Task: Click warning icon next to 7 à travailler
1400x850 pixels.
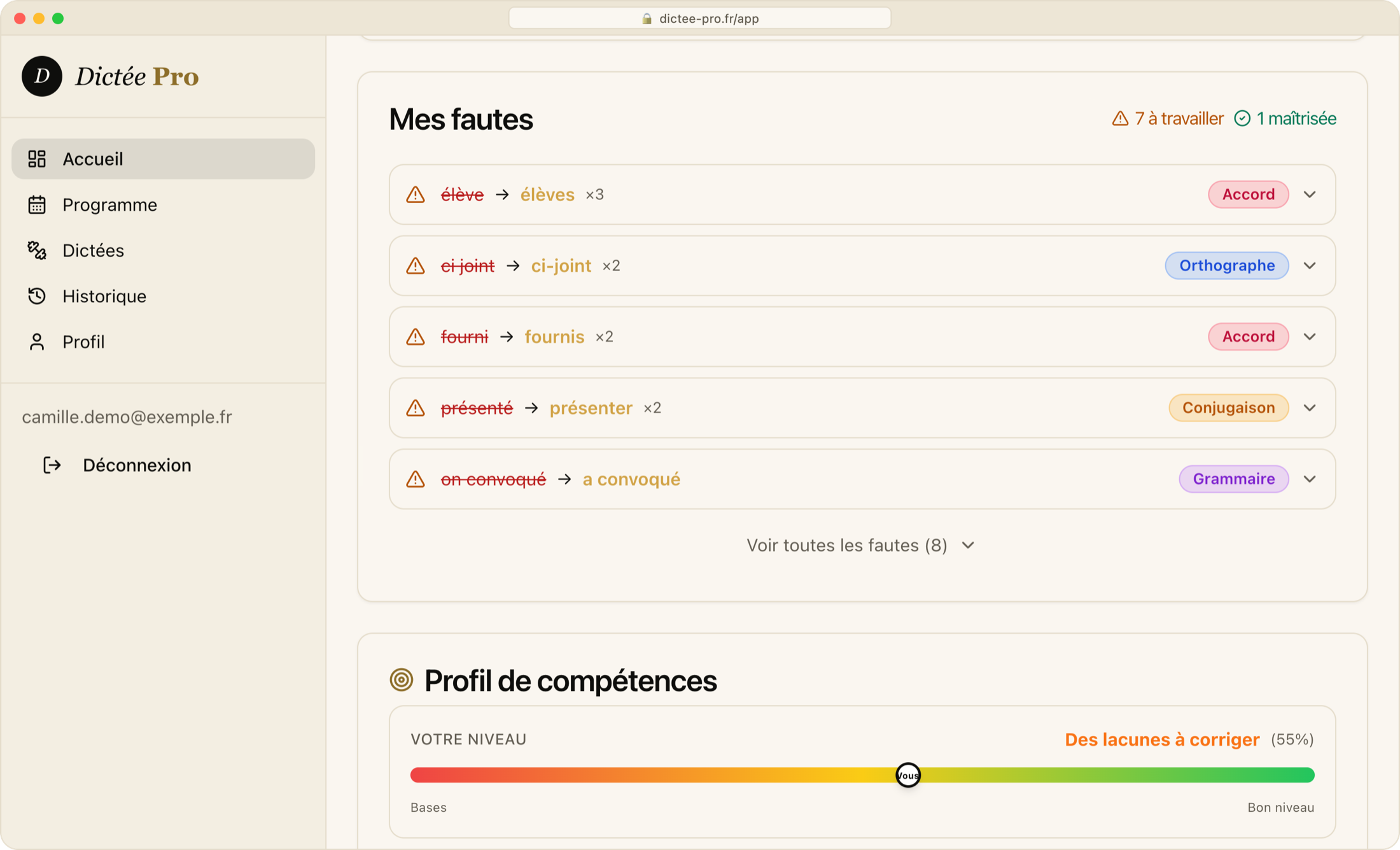Action: coord(1120,118)
